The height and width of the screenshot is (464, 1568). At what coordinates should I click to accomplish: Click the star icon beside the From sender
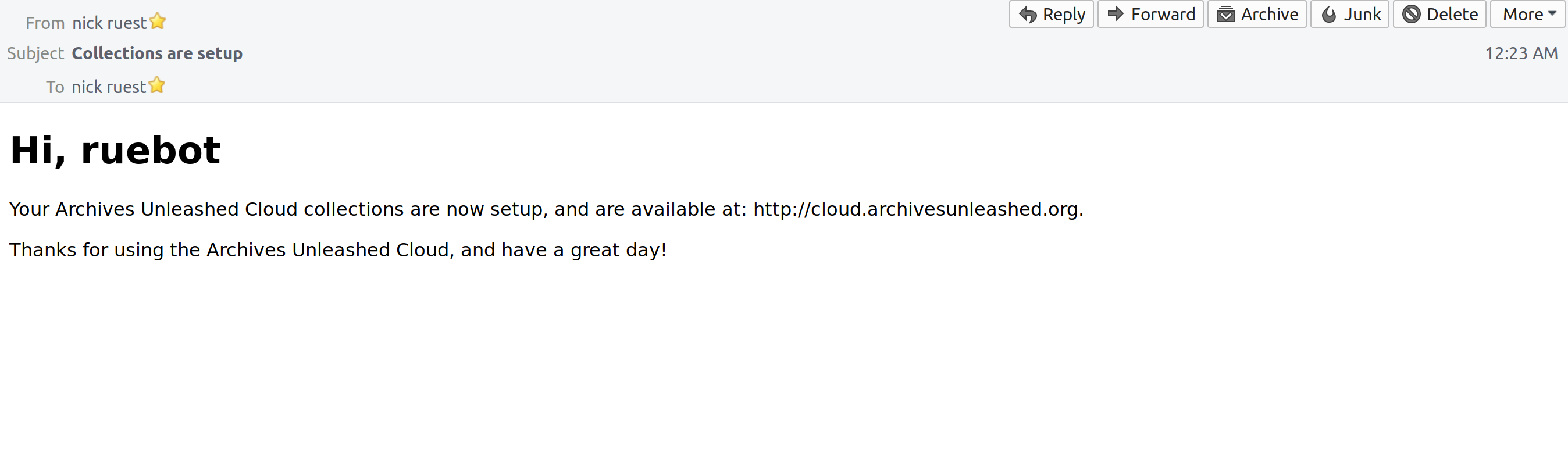(x=157, y=21)
